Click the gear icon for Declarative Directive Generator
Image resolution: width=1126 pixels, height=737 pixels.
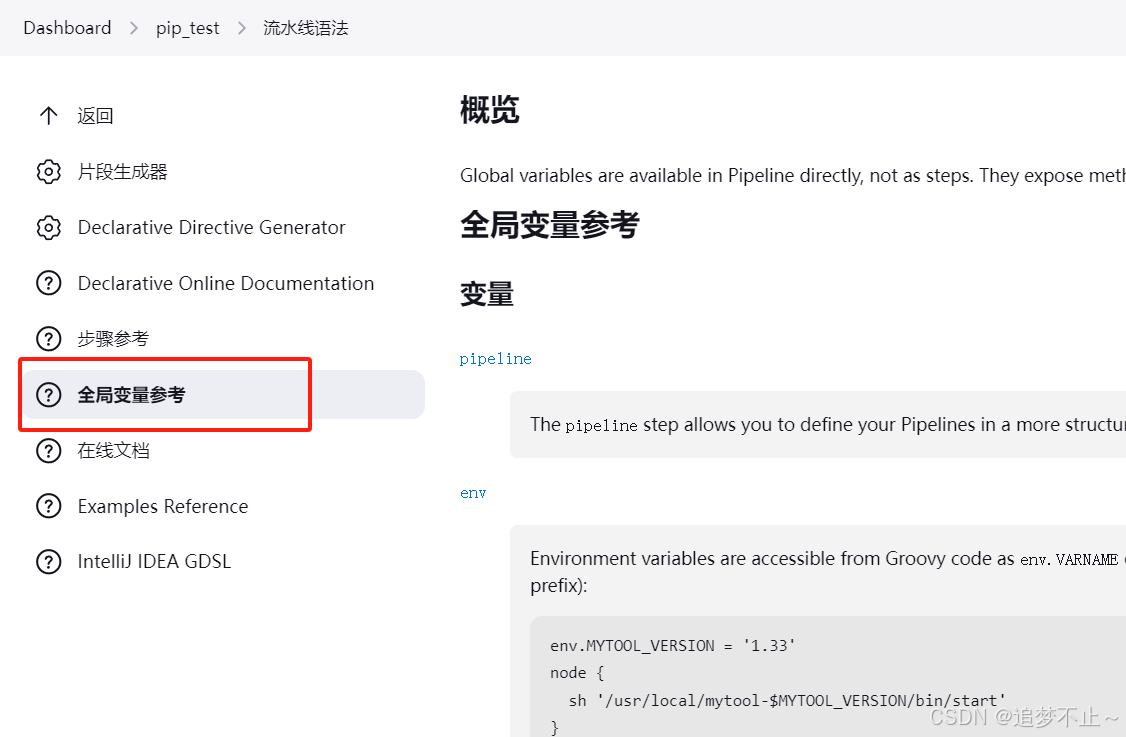[48, 228]
